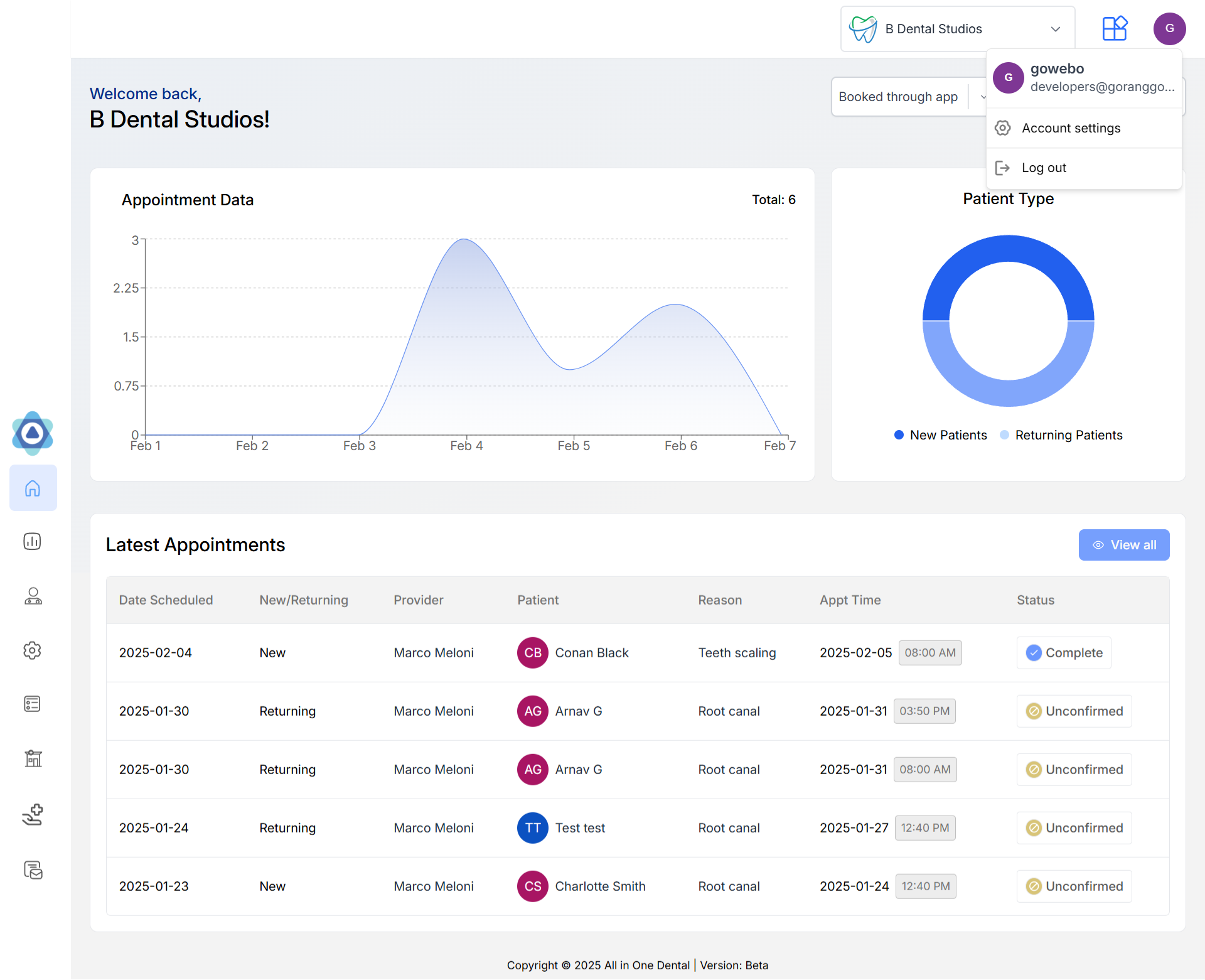Viewport: 1205px width, 980px height.
Task: Click the Charlotte Smith appointment row
Action: (599, 886)
